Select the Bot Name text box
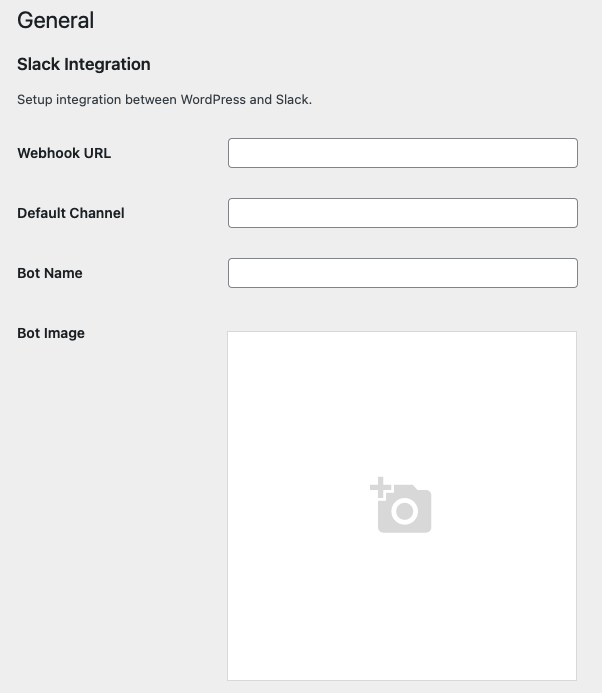 [x=402, y=273]
